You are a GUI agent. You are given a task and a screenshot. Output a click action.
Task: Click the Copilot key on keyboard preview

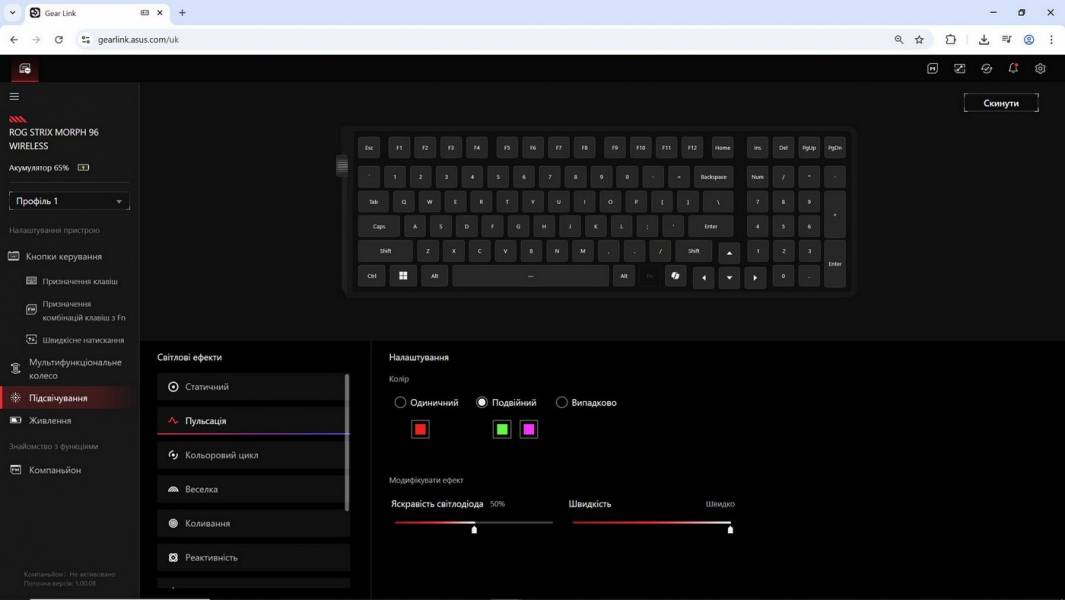point(675,276)
